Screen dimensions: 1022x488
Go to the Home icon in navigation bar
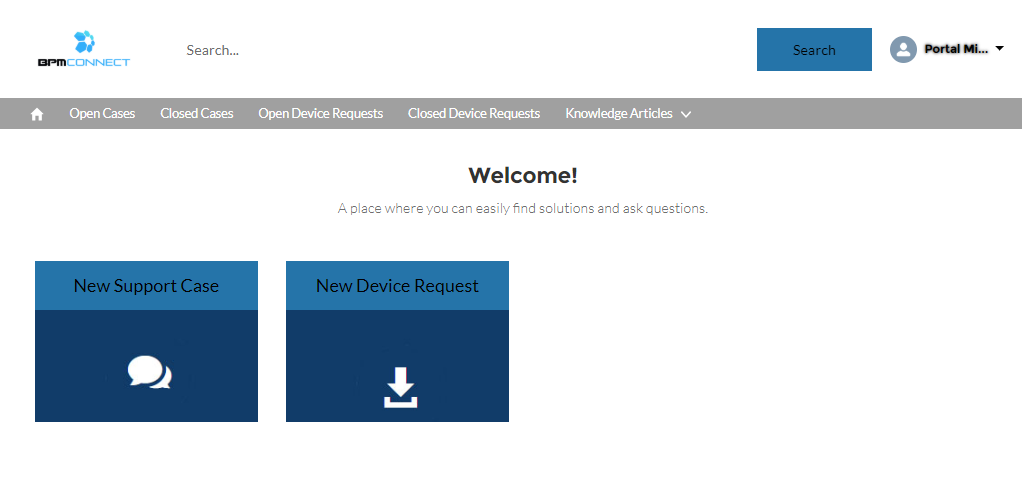pyautogui.click(x=37, y=114)
